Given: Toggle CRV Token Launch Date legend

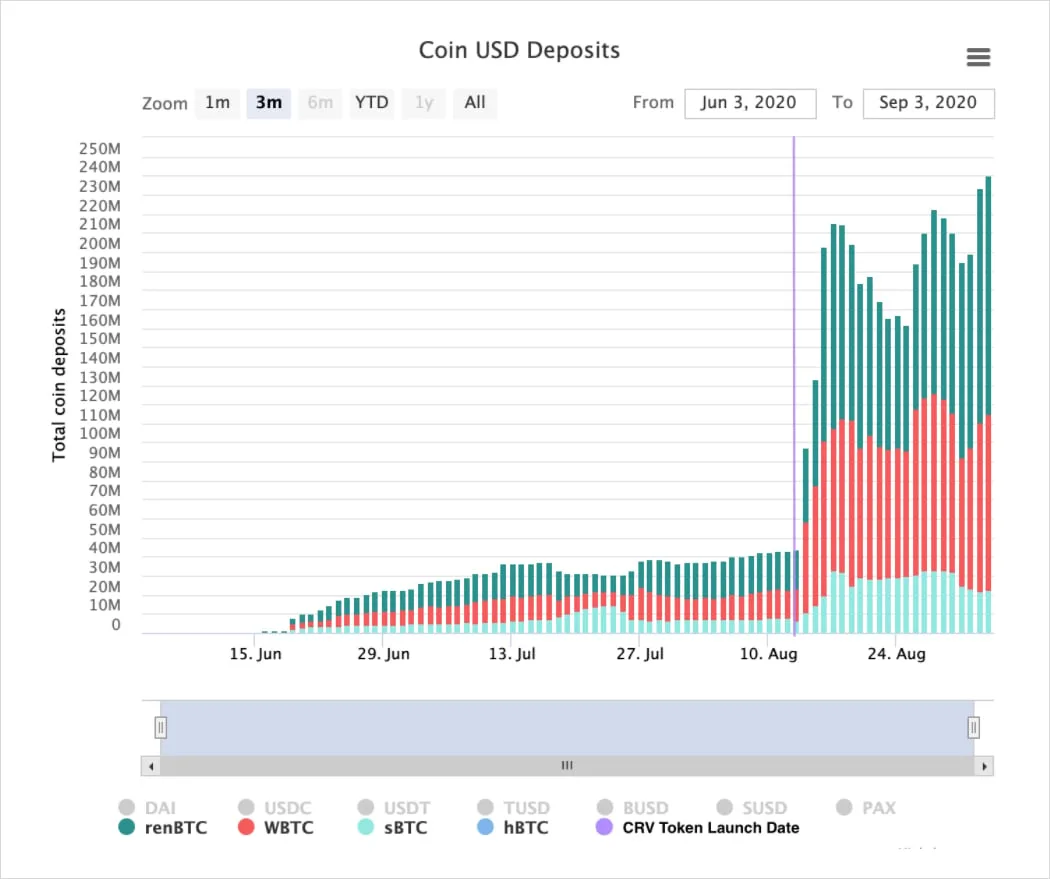Looking at the screenshot, I should (698, 827).
